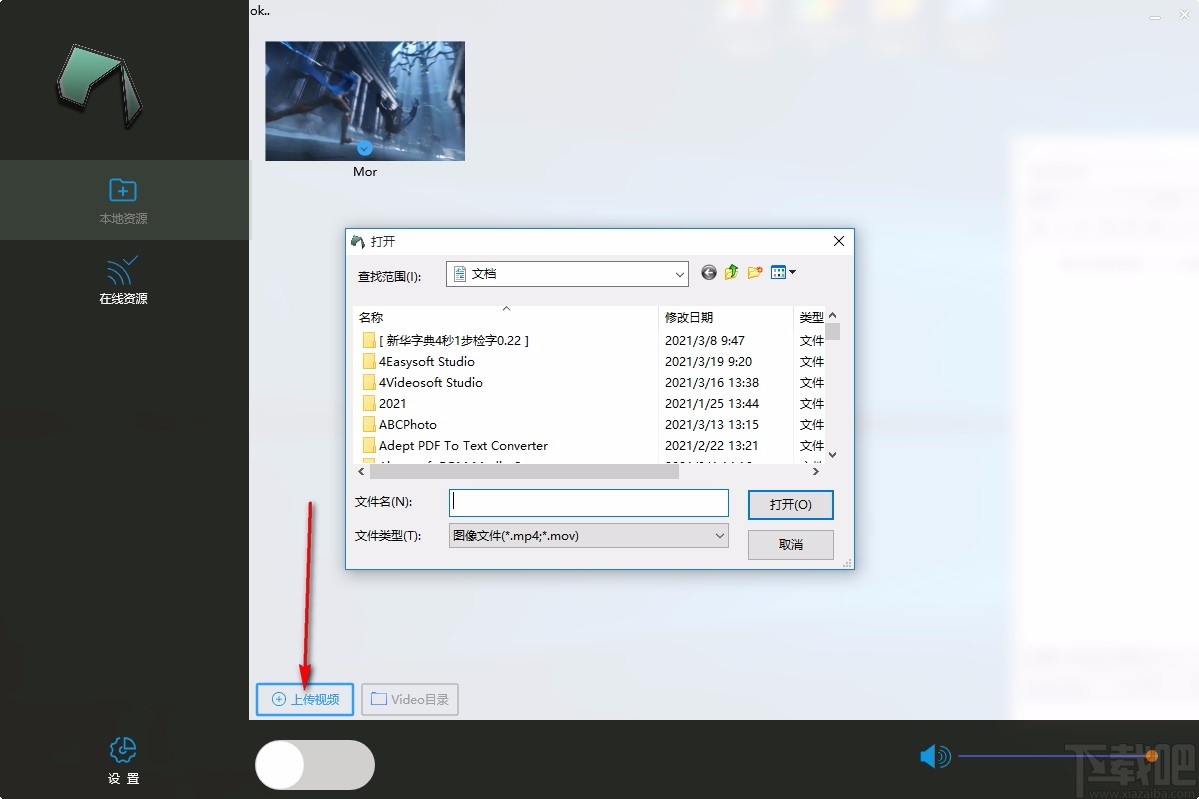This screenshot has width=1199, height=799.
Task: Go up one folder level in the dialog
Action: (731, 272)
